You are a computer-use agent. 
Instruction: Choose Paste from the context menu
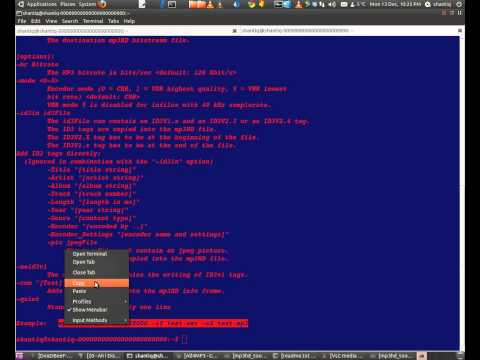coord(96,291)
